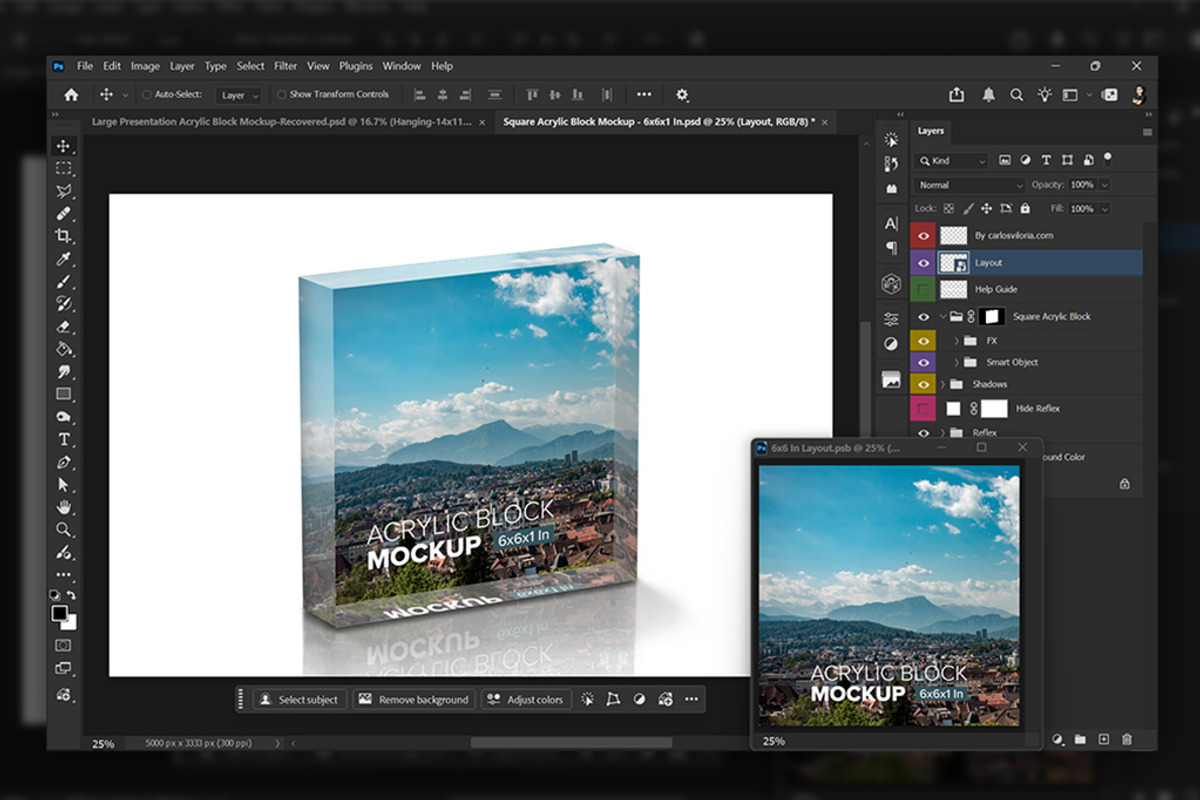
Task: Select the Zoom tool
Action: 64,529
